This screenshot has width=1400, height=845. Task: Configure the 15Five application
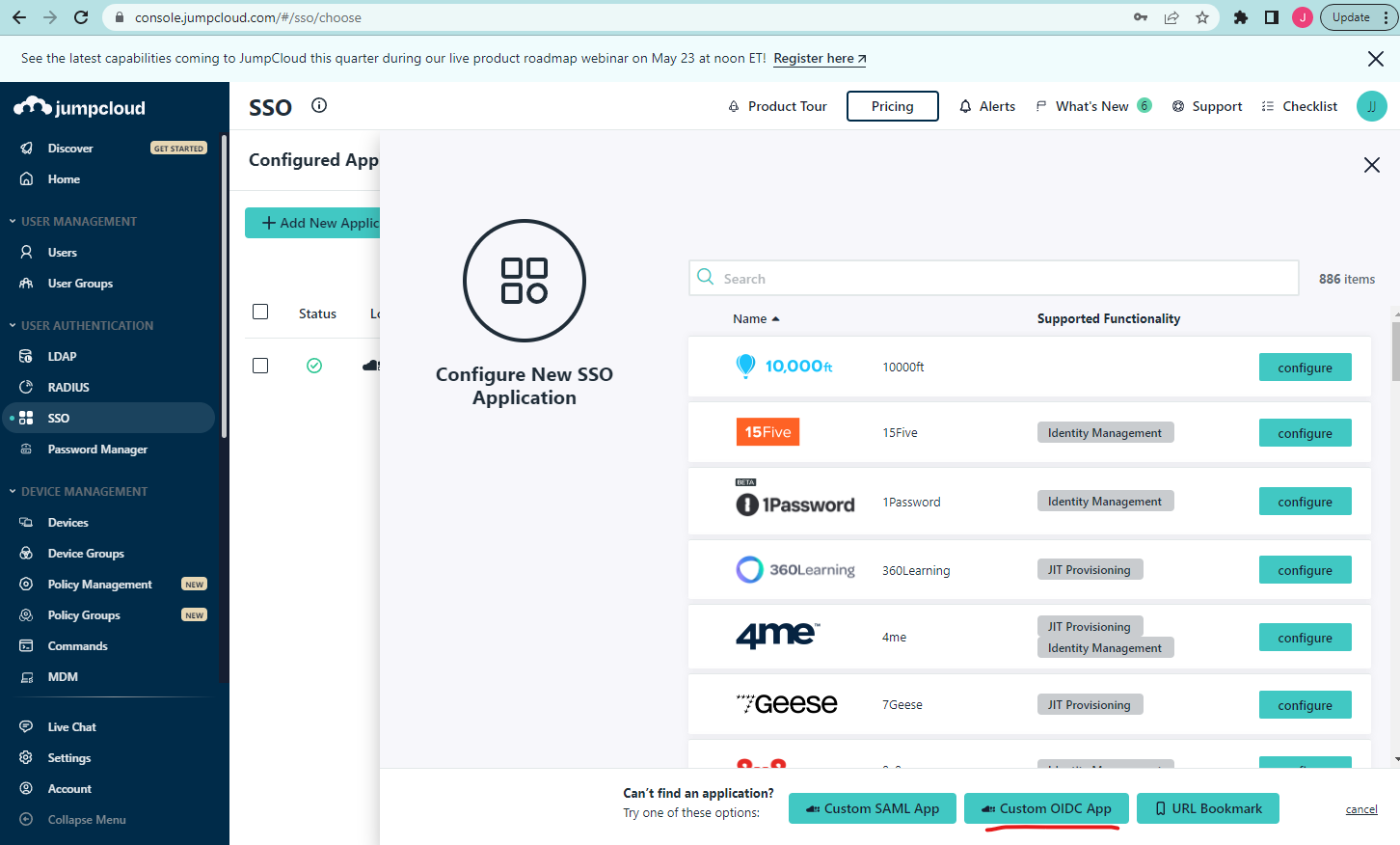point(1306,433)
